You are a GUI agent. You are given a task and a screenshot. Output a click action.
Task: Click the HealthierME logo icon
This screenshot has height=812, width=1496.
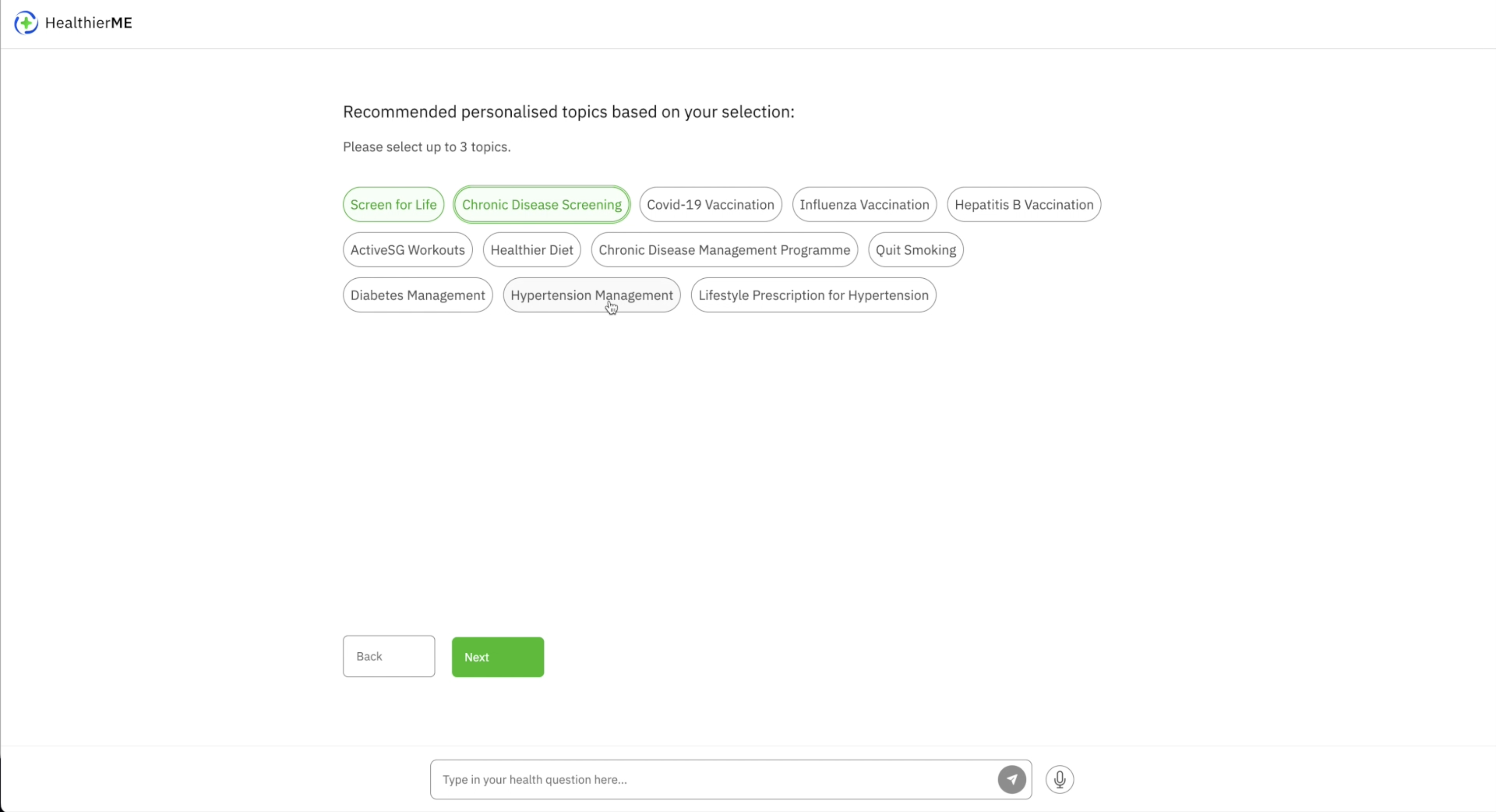point(26,23)
